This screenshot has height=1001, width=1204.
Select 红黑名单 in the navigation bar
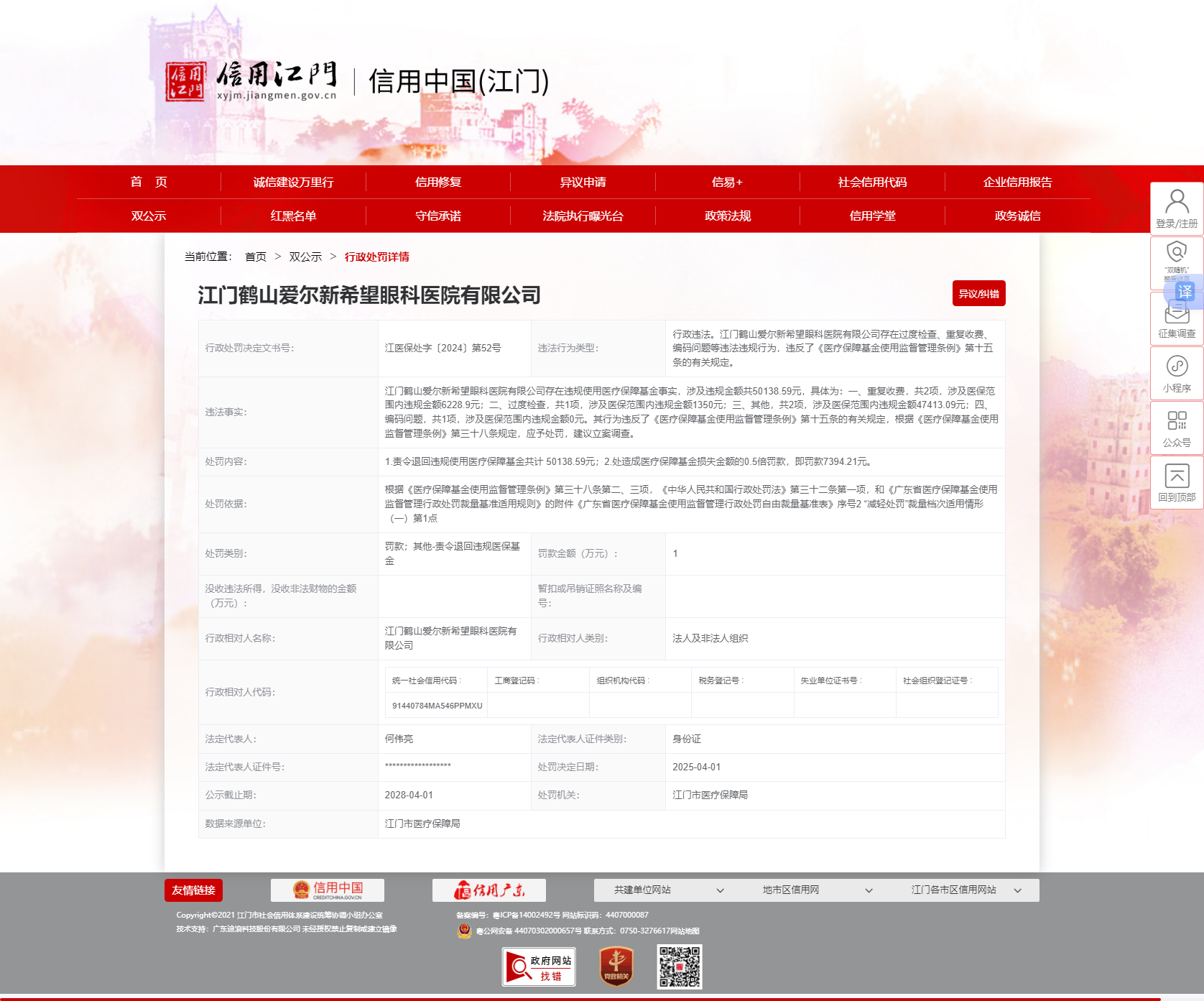[x=293, y=216]
